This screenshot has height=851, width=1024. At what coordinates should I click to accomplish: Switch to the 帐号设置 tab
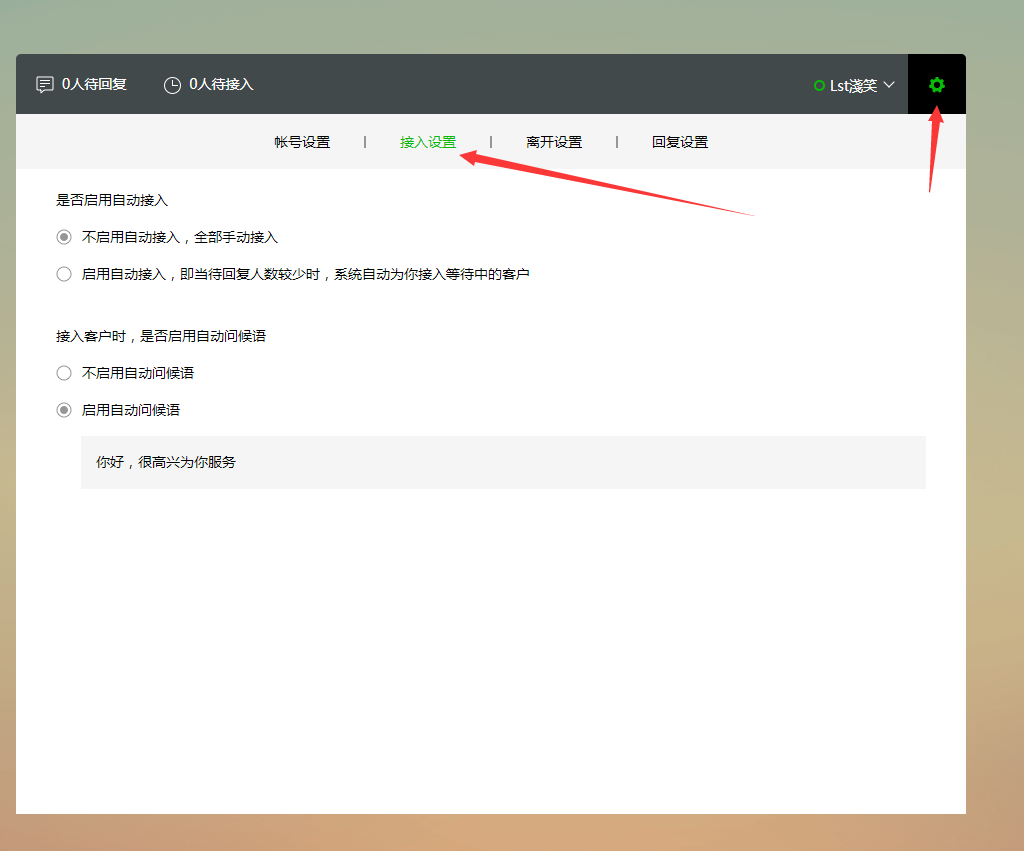(x=302, y=142)
